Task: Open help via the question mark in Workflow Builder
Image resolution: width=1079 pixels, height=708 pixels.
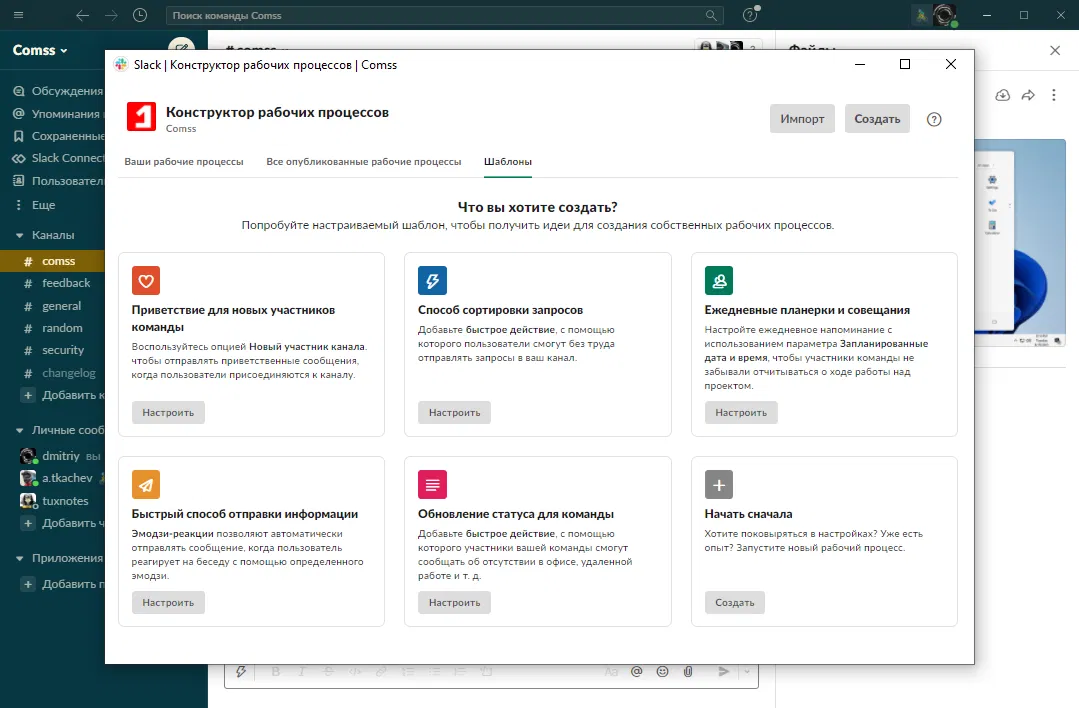Action: coord(934,119)
